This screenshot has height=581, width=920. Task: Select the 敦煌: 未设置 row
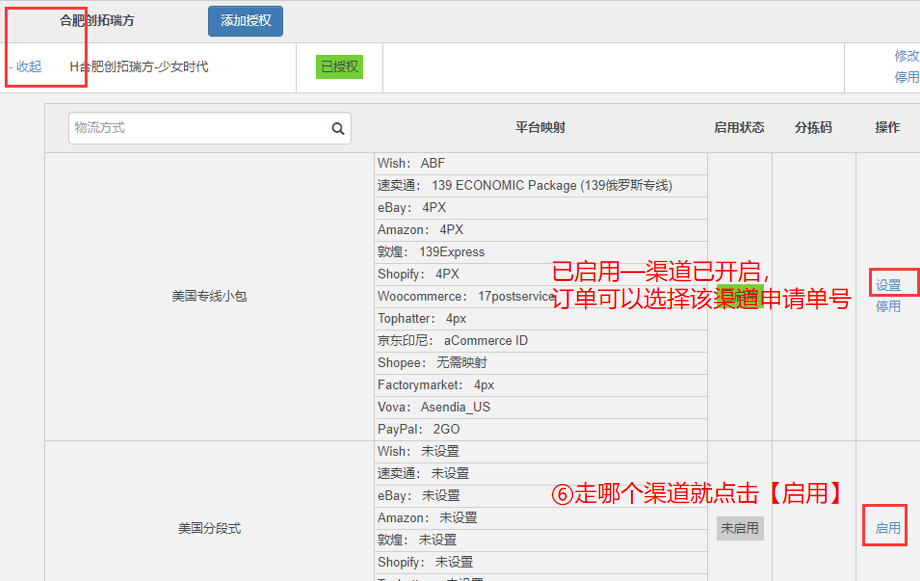[x=541, y=540]
